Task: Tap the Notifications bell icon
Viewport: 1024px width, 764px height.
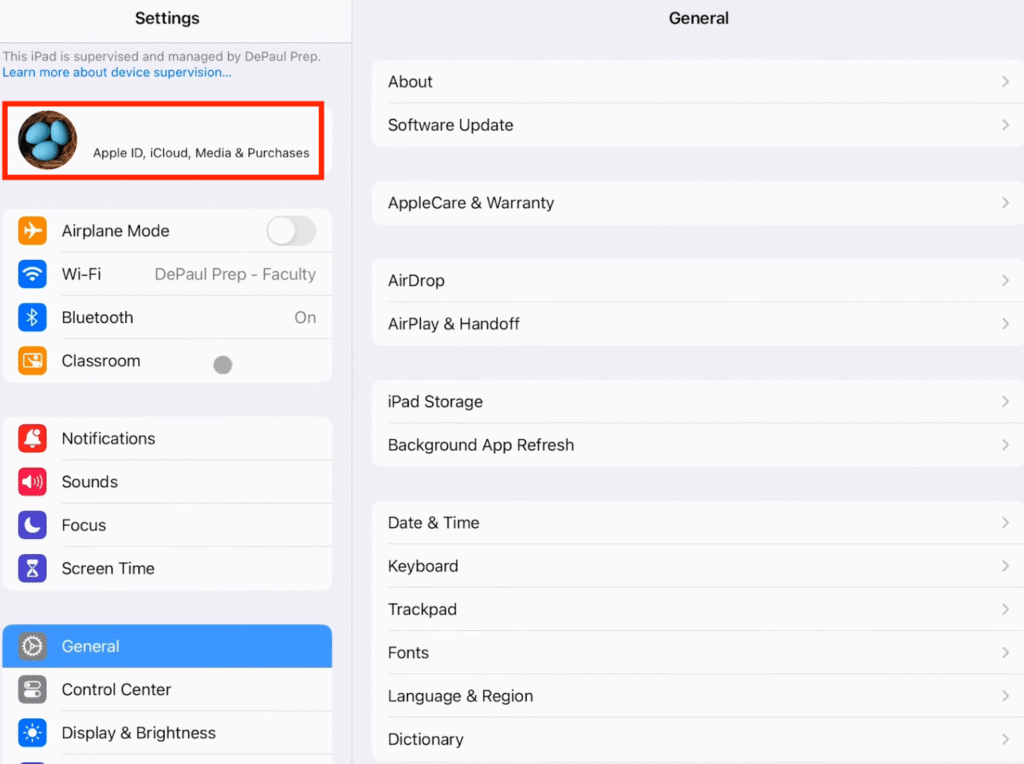Action: pyautogui.click(x=32, y=438)
